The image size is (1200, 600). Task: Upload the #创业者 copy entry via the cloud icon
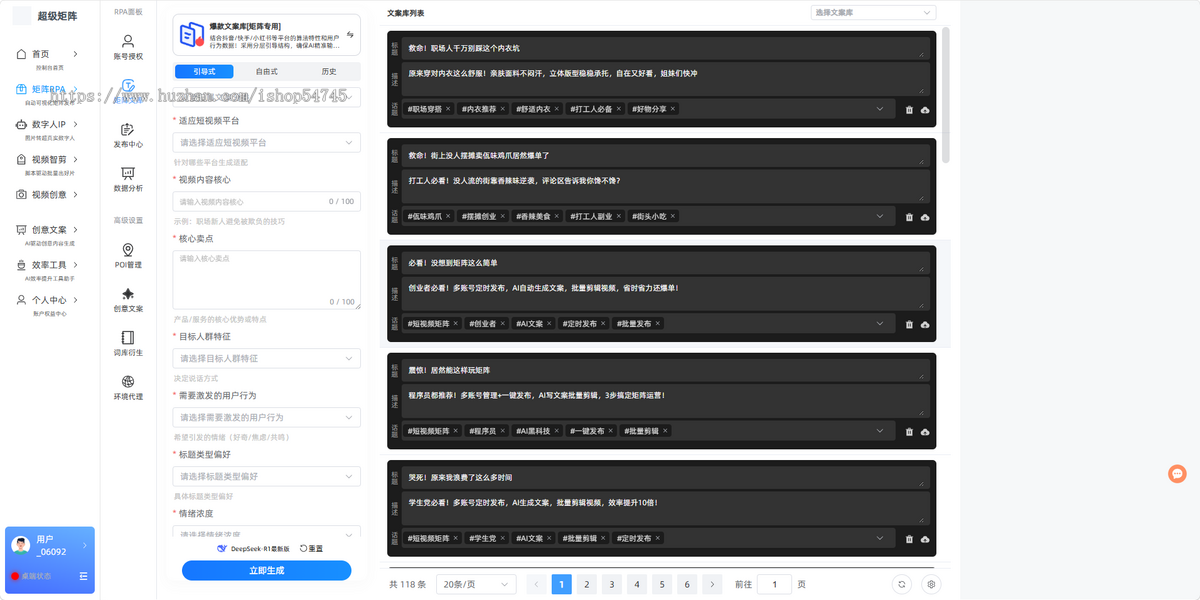click(925, 324)
